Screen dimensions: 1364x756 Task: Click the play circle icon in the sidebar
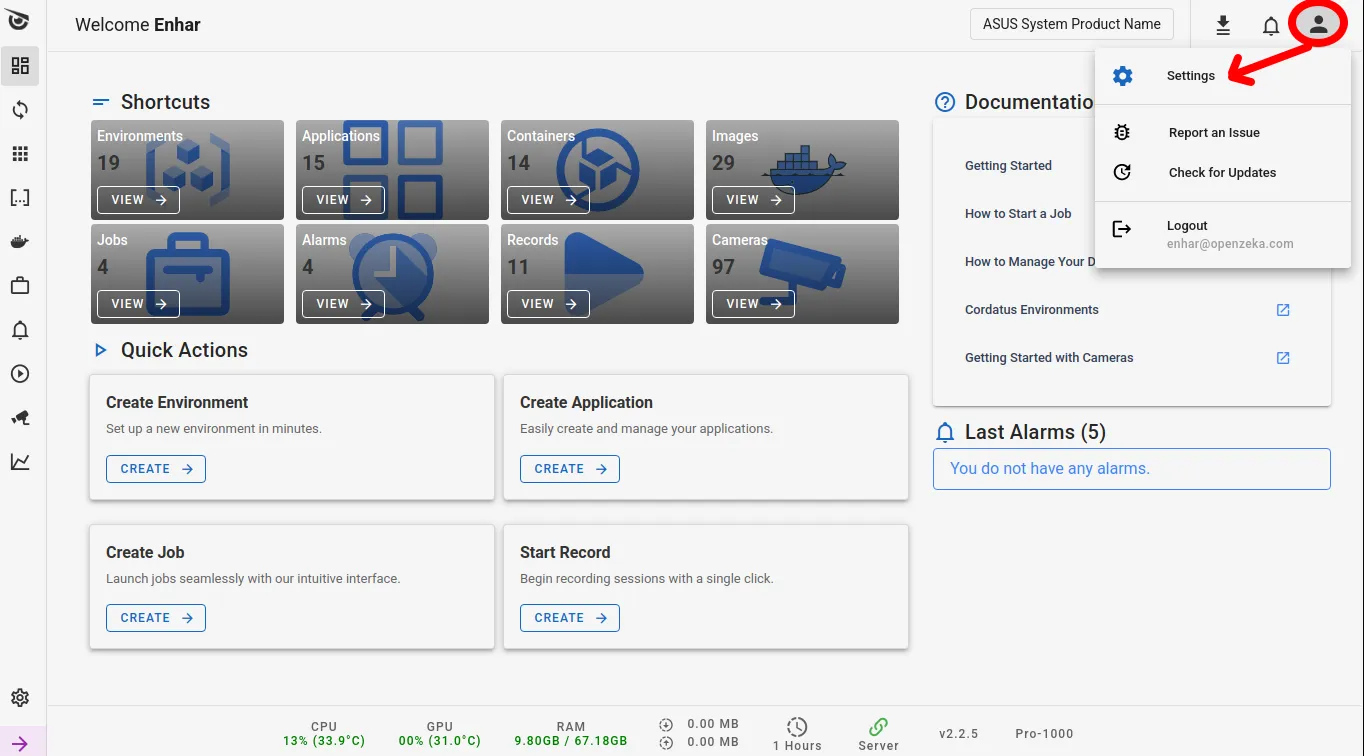pos(20,374)
